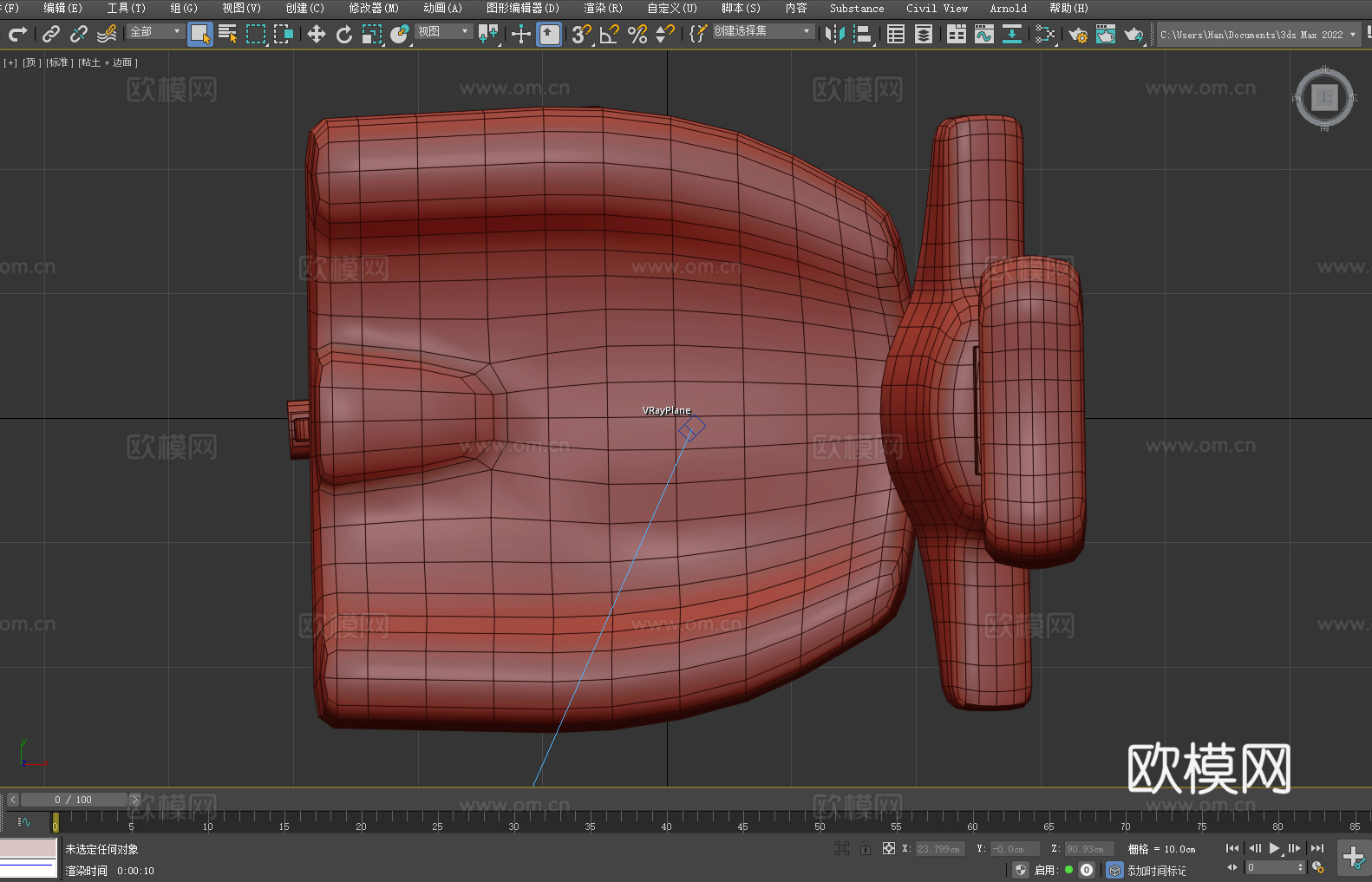Open Rendered Frame Window icon
Screen dimensions: 1372x882
pos(1106,34)
